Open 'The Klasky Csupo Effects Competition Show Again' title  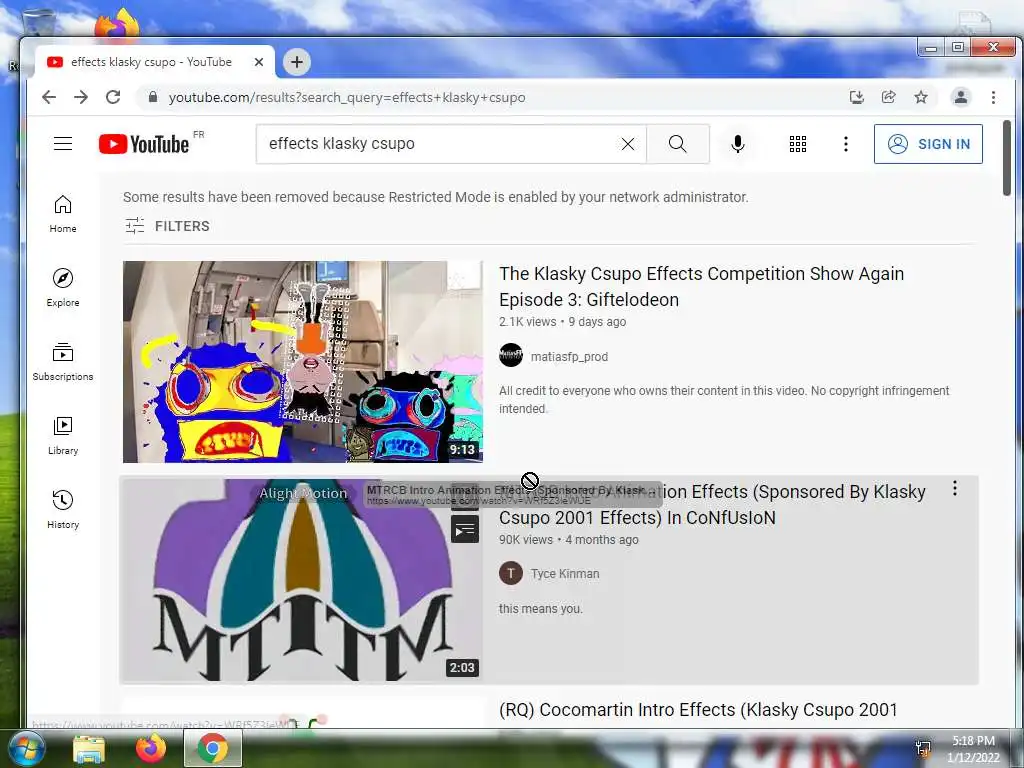(x=701, y=286)
